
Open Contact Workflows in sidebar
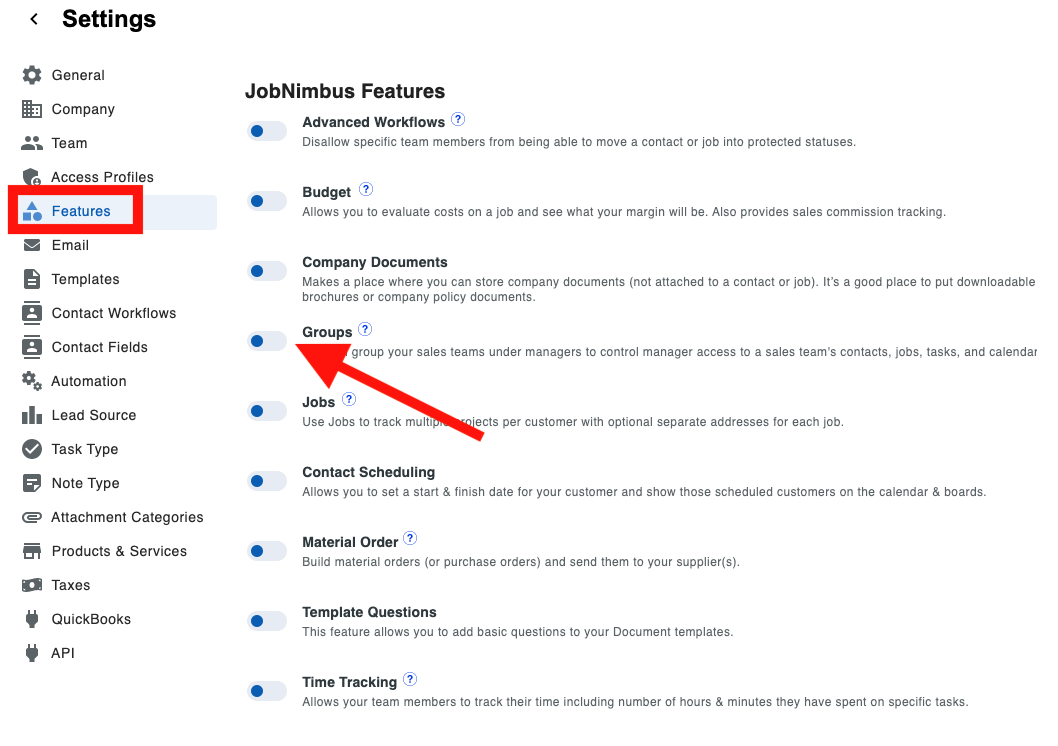pos(113,313)
